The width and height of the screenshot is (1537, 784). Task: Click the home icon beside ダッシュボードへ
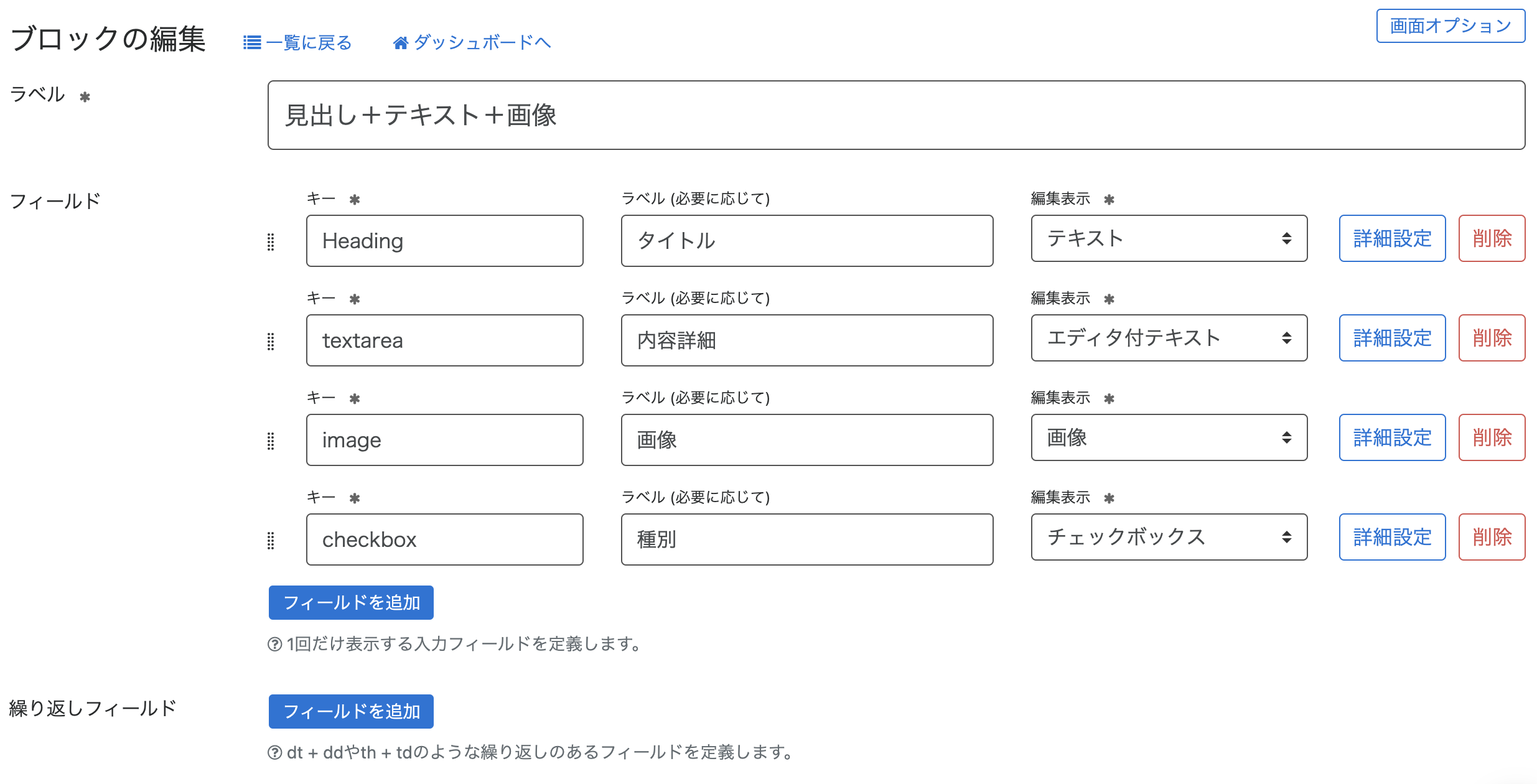click(401, 42)
